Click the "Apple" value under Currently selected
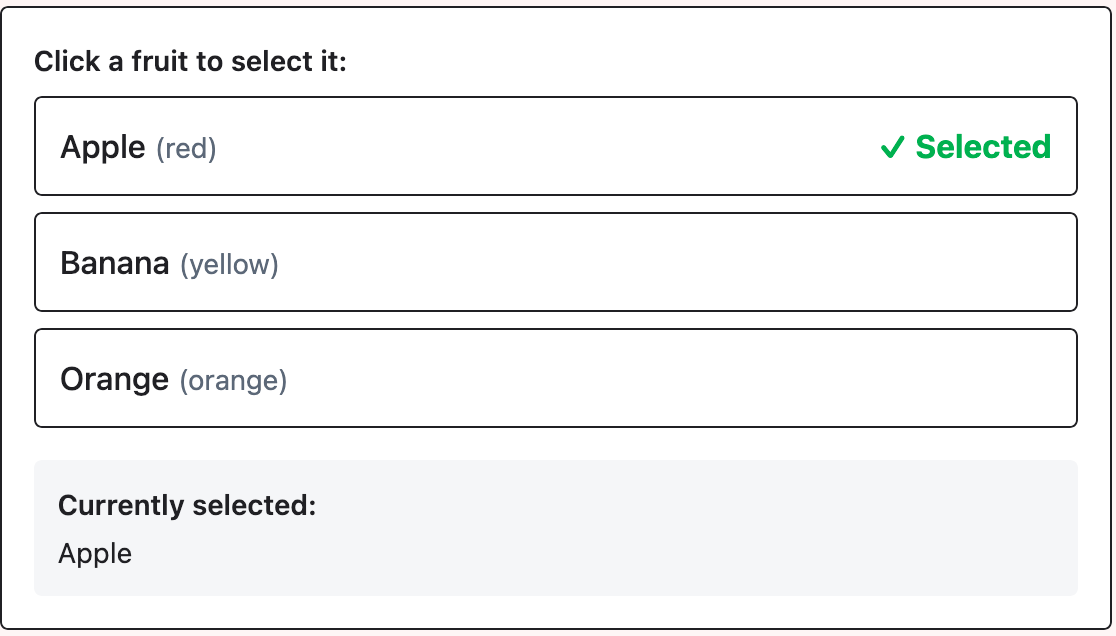Screen dimensions: 1116x636 click(95, 554)
